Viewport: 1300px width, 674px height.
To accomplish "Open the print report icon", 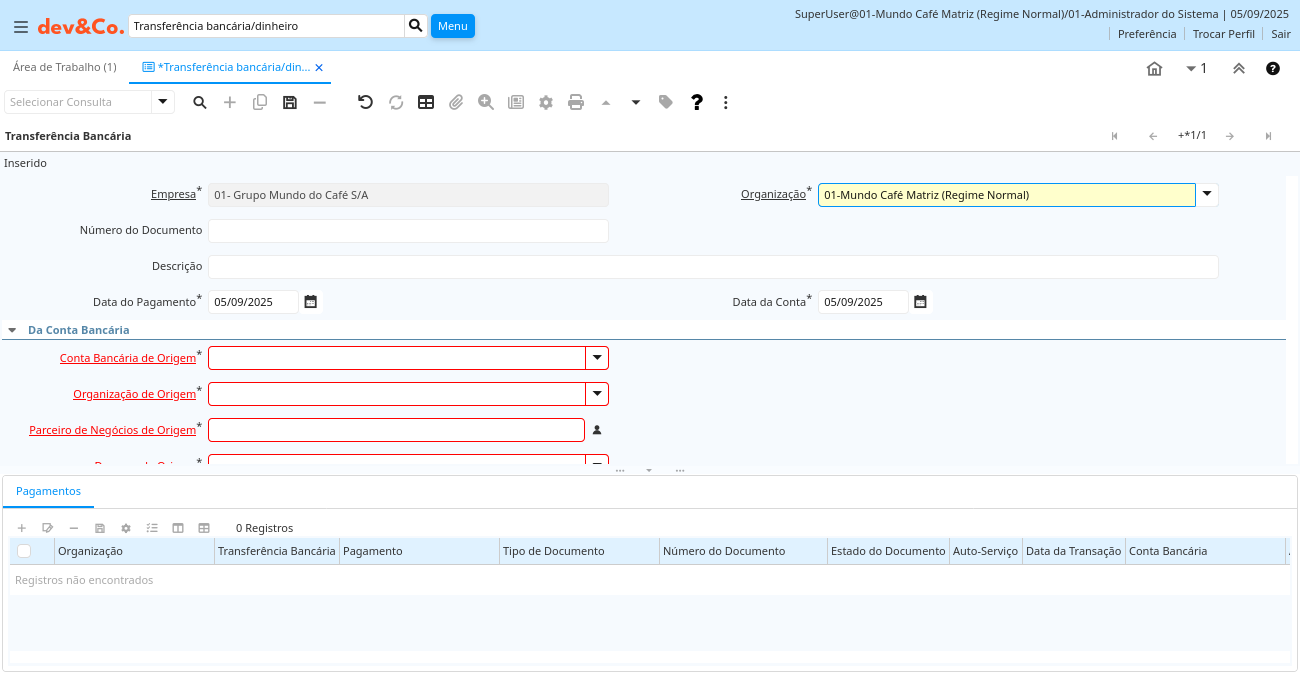I will tap(576, 102).
